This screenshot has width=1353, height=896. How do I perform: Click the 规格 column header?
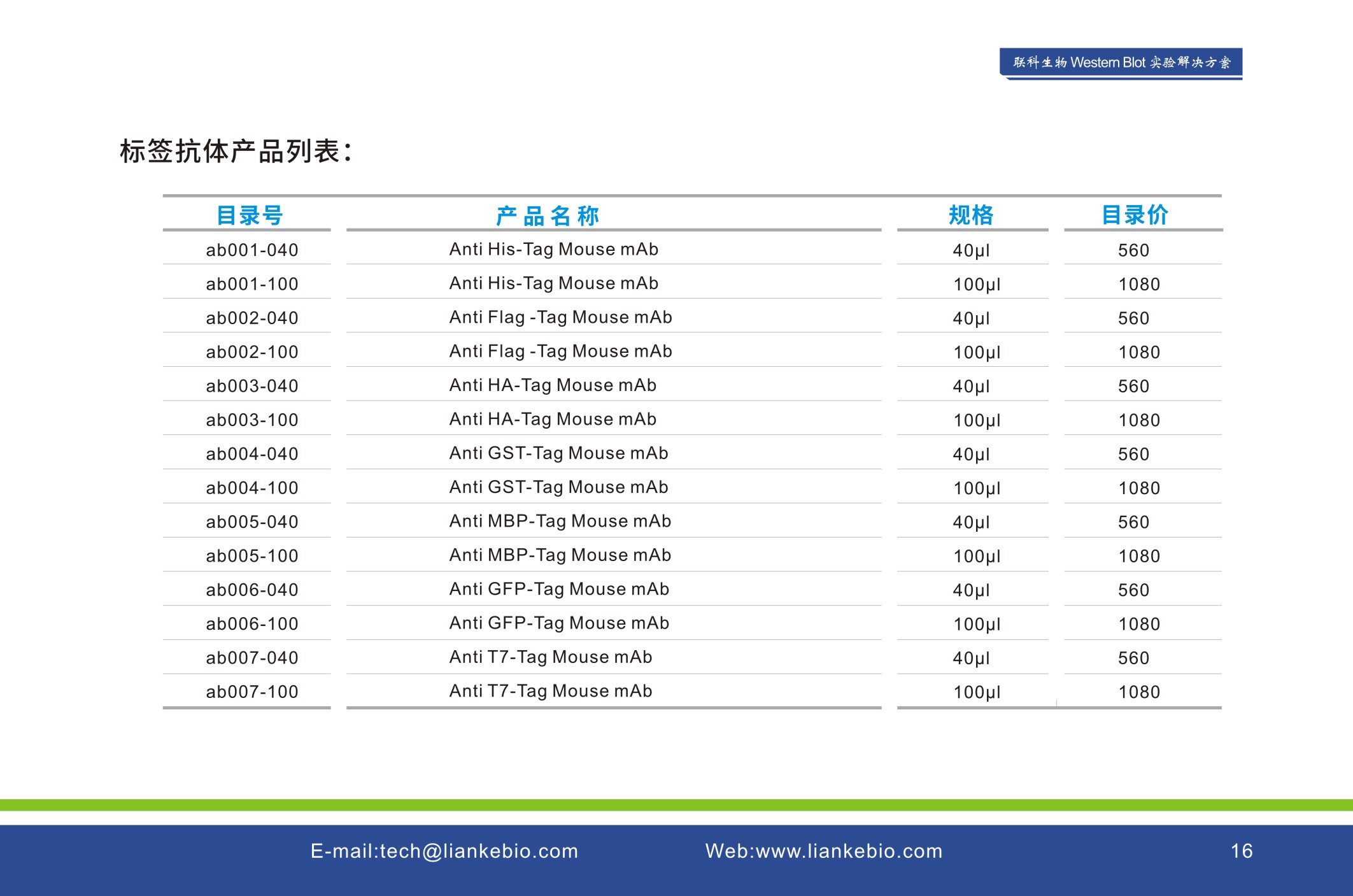tap(971, 215)
